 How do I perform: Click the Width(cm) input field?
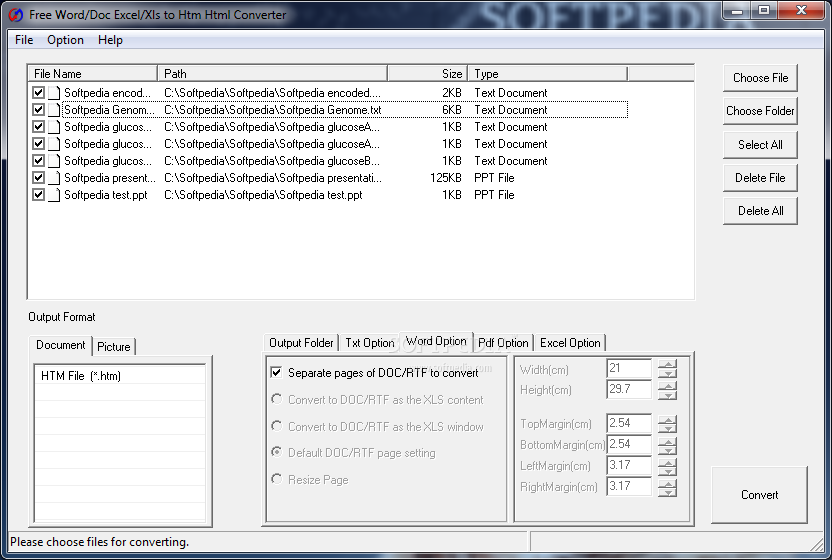(x=629, y=368)
